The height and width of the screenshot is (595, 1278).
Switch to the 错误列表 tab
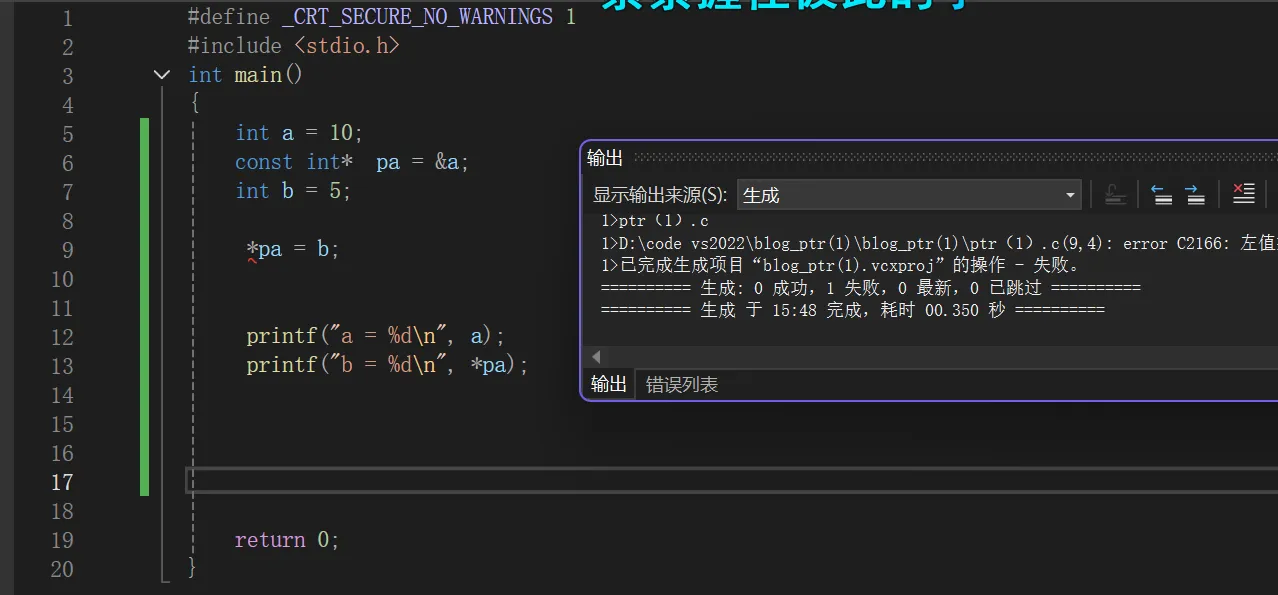click(682, 384)
